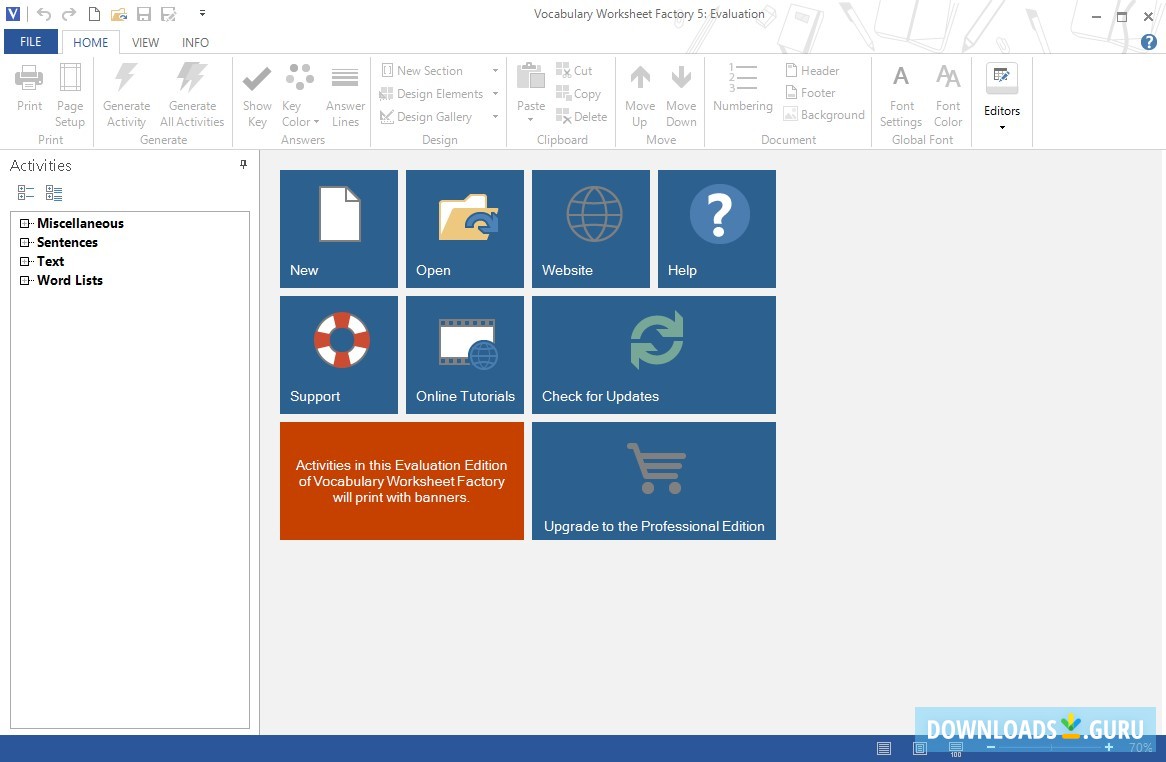Click Upgrade to the Professional Edition tile
1166x762 pixels.
[654, 481]
